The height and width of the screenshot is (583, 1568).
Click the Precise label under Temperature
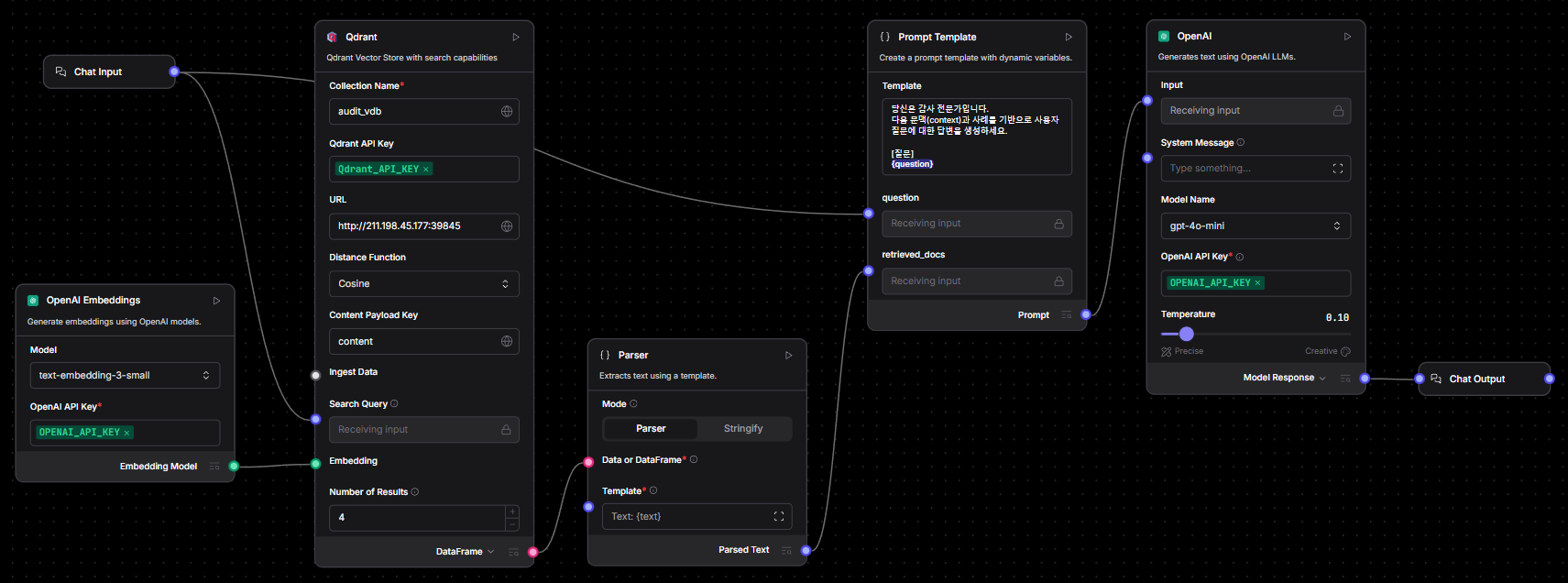[1189, 351]
